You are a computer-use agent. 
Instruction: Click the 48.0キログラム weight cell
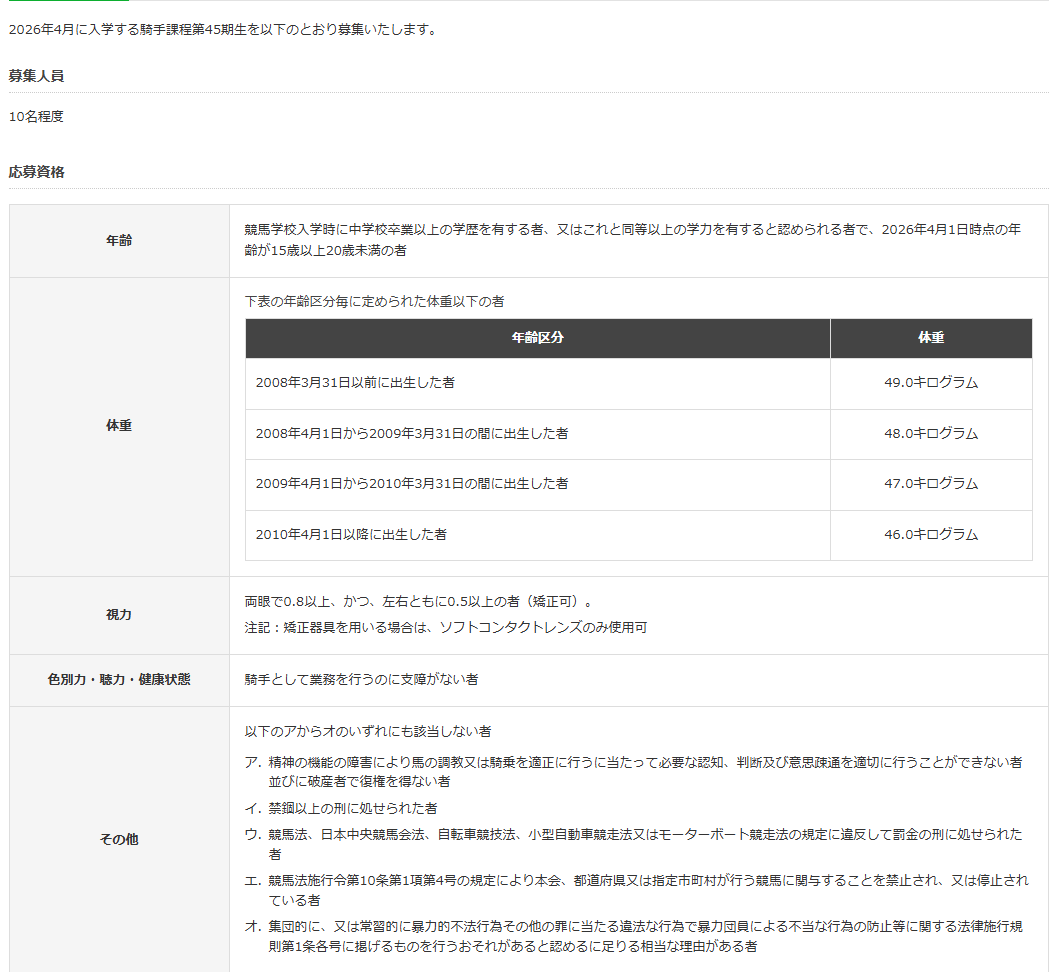[x=930, y=434]
